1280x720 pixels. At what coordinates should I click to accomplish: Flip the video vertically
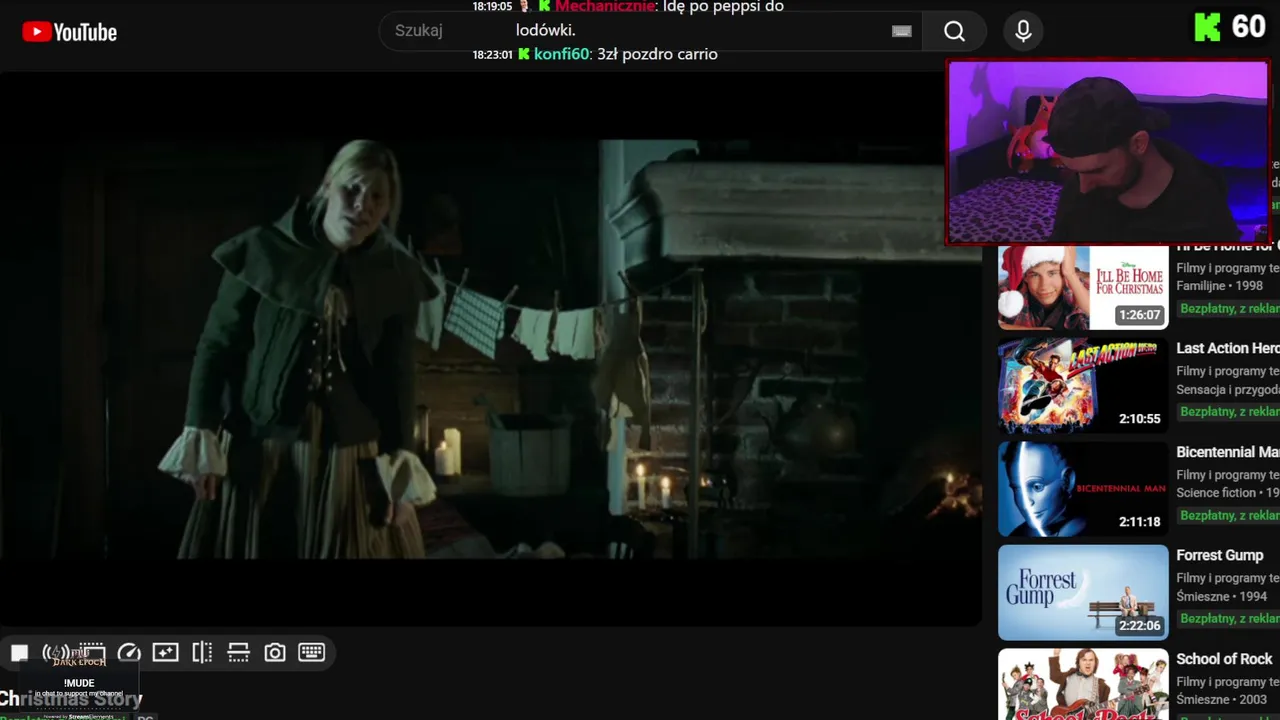tap(238, 653)
